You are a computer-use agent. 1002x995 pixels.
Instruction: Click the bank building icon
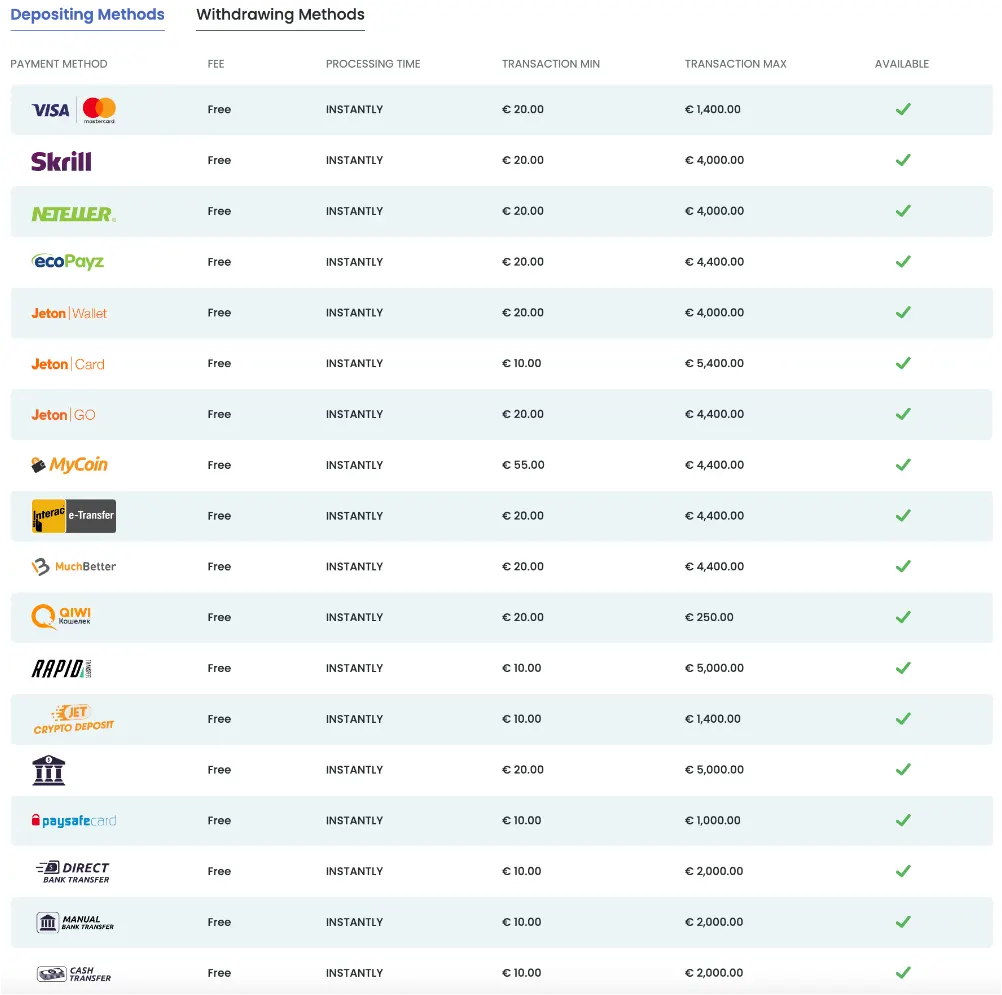[x=49, y=770]
